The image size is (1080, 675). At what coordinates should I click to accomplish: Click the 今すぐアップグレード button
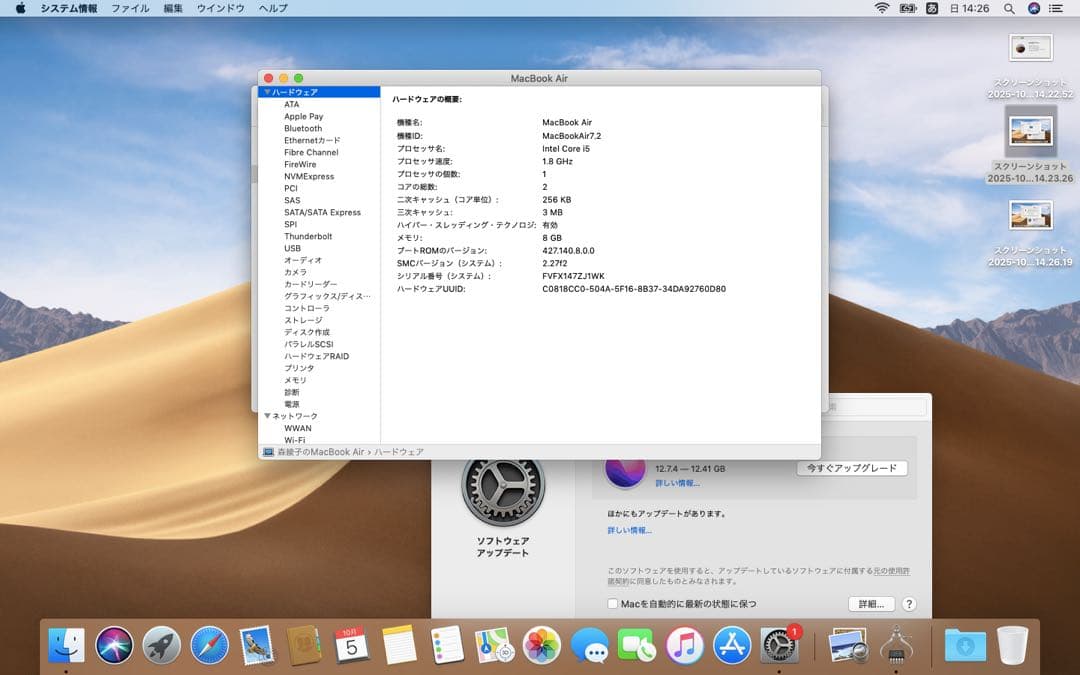pos(851,467)
